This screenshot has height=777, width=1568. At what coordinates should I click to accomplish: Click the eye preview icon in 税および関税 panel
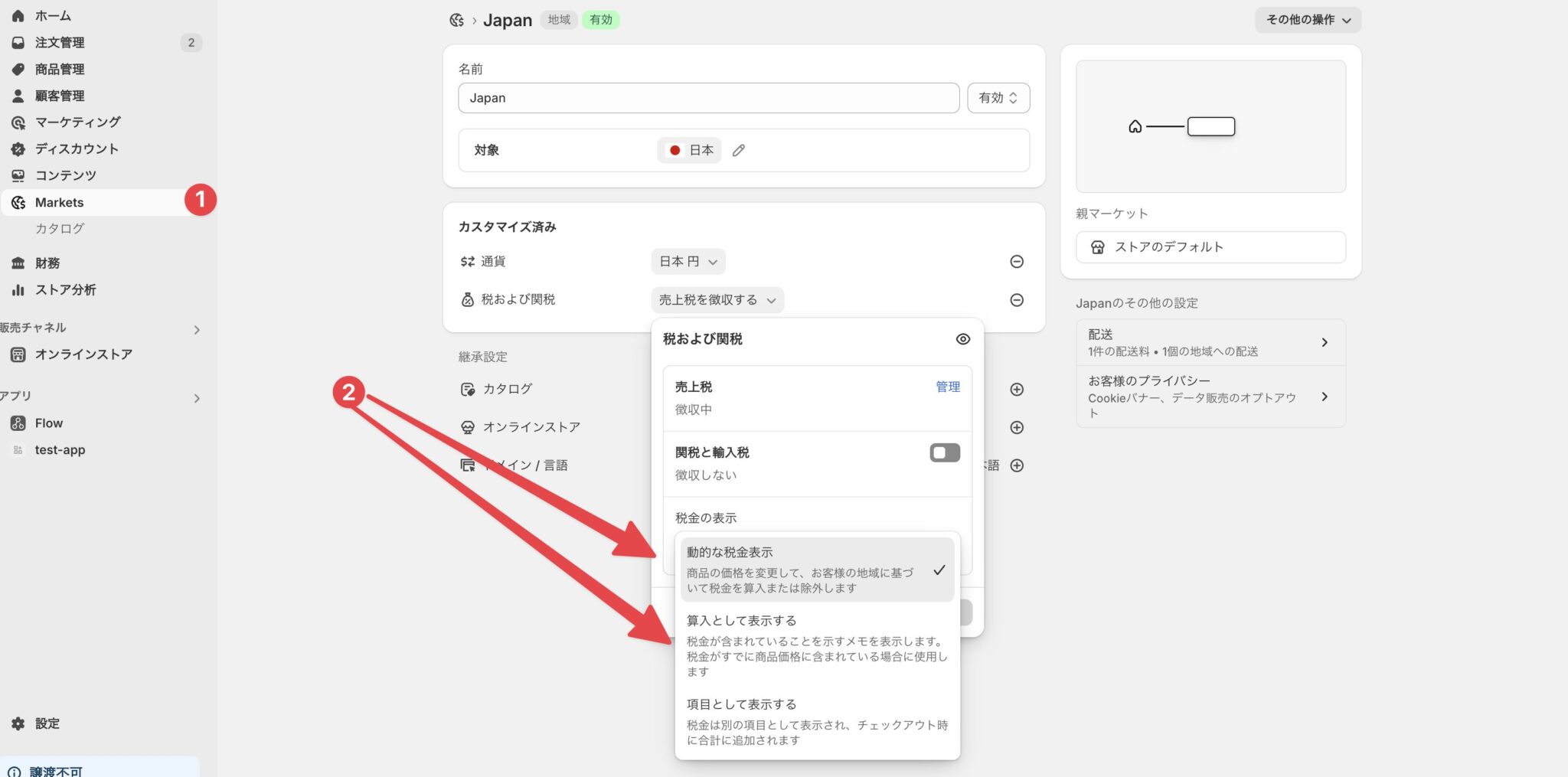tap(962, 338)
